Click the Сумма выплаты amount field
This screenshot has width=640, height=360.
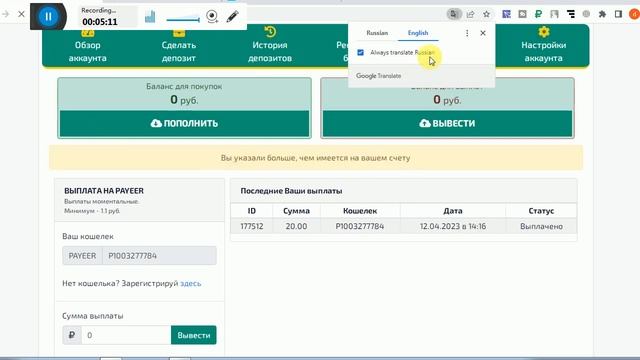click(x=126, y=335)
